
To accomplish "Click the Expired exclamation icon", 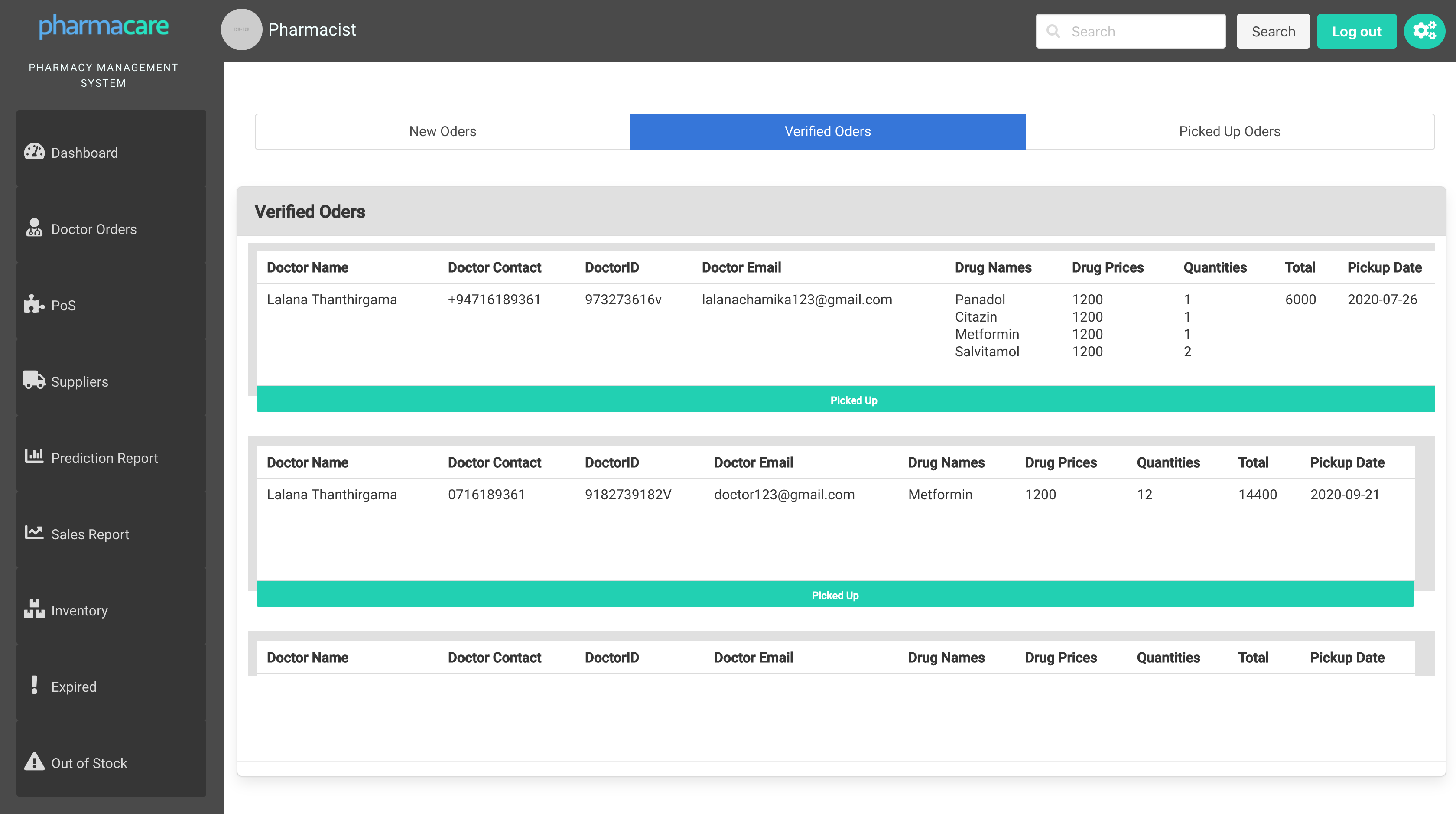I will point(34,685).
